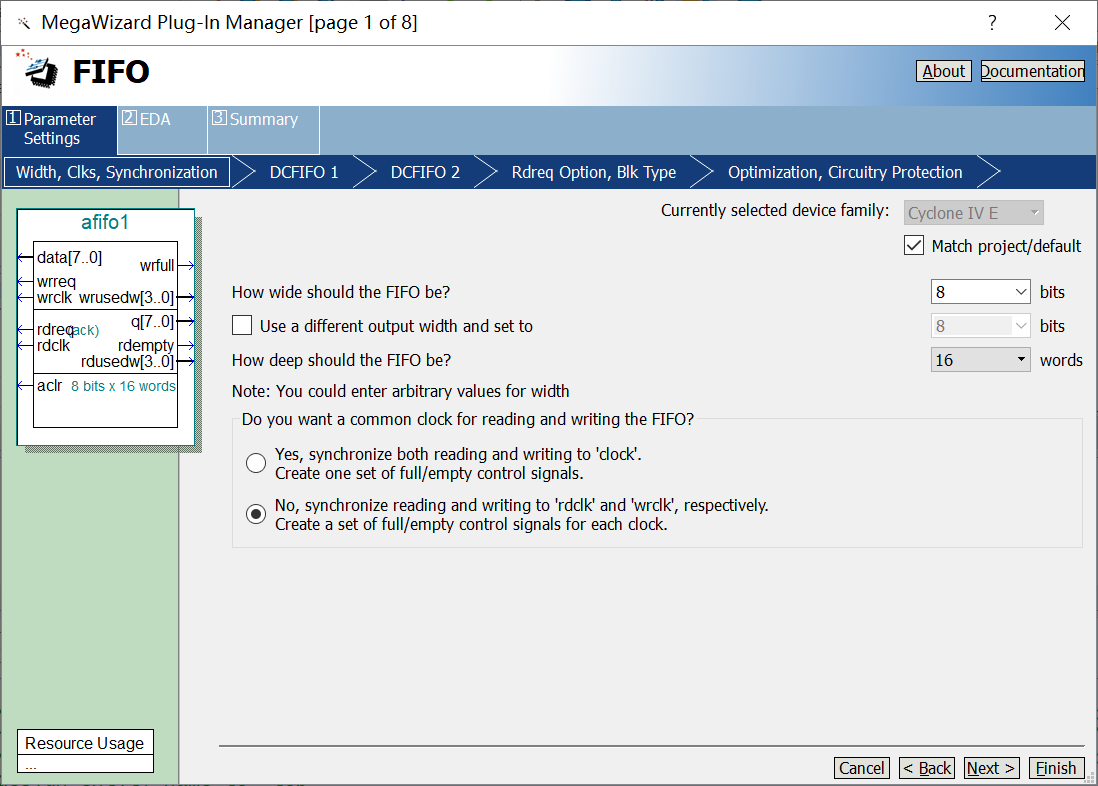
Task: Select No, use separate rdclk and wrclk
Action: [256, 514]
